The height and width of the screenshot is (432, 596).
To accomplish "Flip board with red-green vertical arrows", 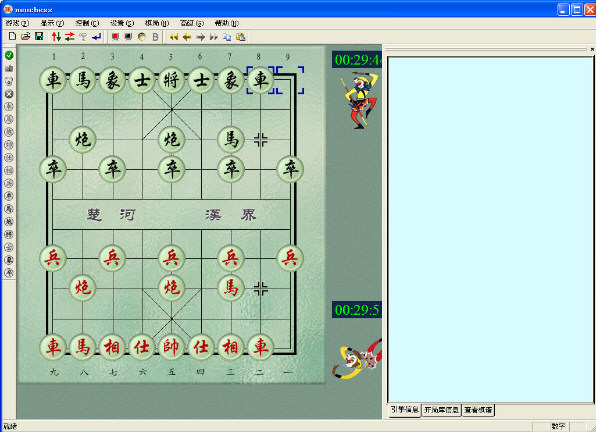I will click(x=56, y=36).
